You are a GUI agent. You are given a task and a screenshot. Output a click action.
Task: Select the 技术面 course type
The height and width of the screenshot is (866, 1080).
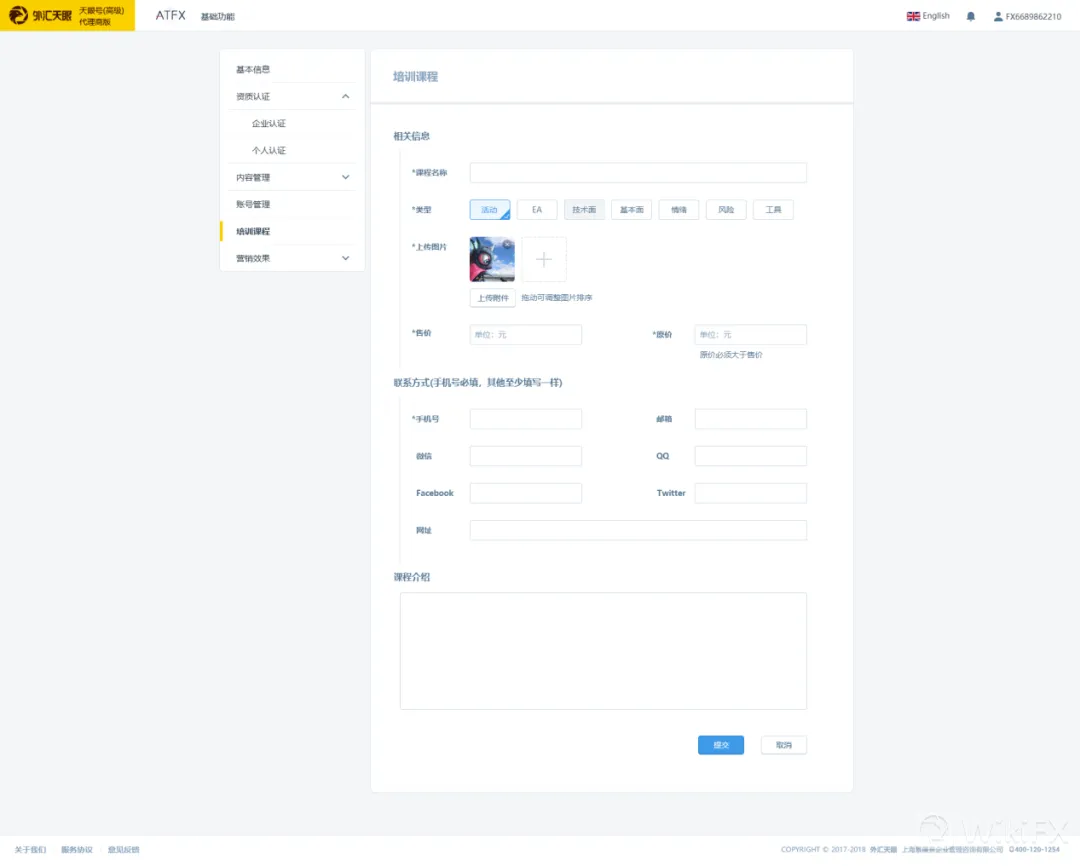tap(584, 210)
